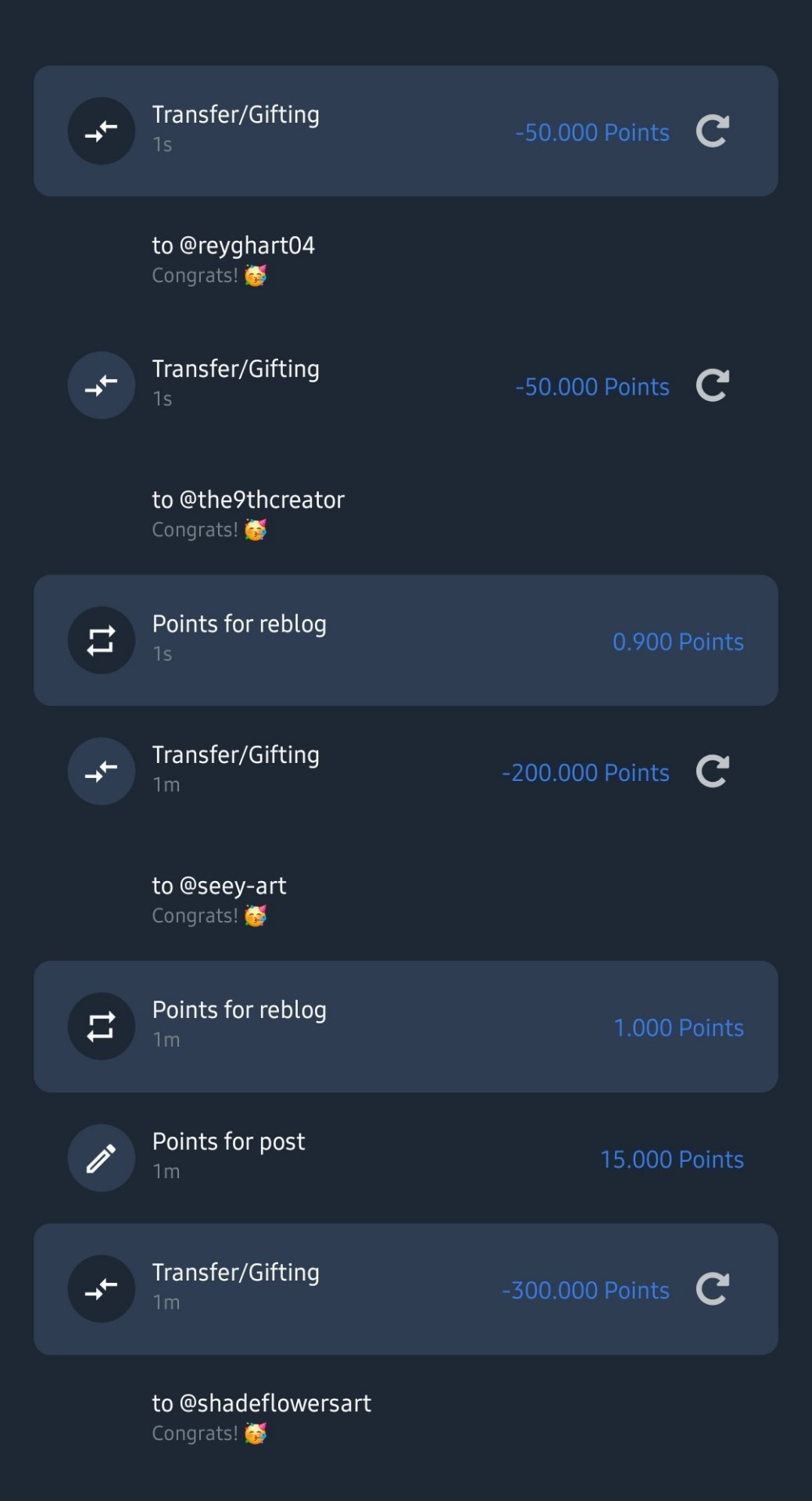The width and height of the screenshot is (812, 1501).
Task: Click the 1.000 Points reblog amount
Action: [678, 1028]
